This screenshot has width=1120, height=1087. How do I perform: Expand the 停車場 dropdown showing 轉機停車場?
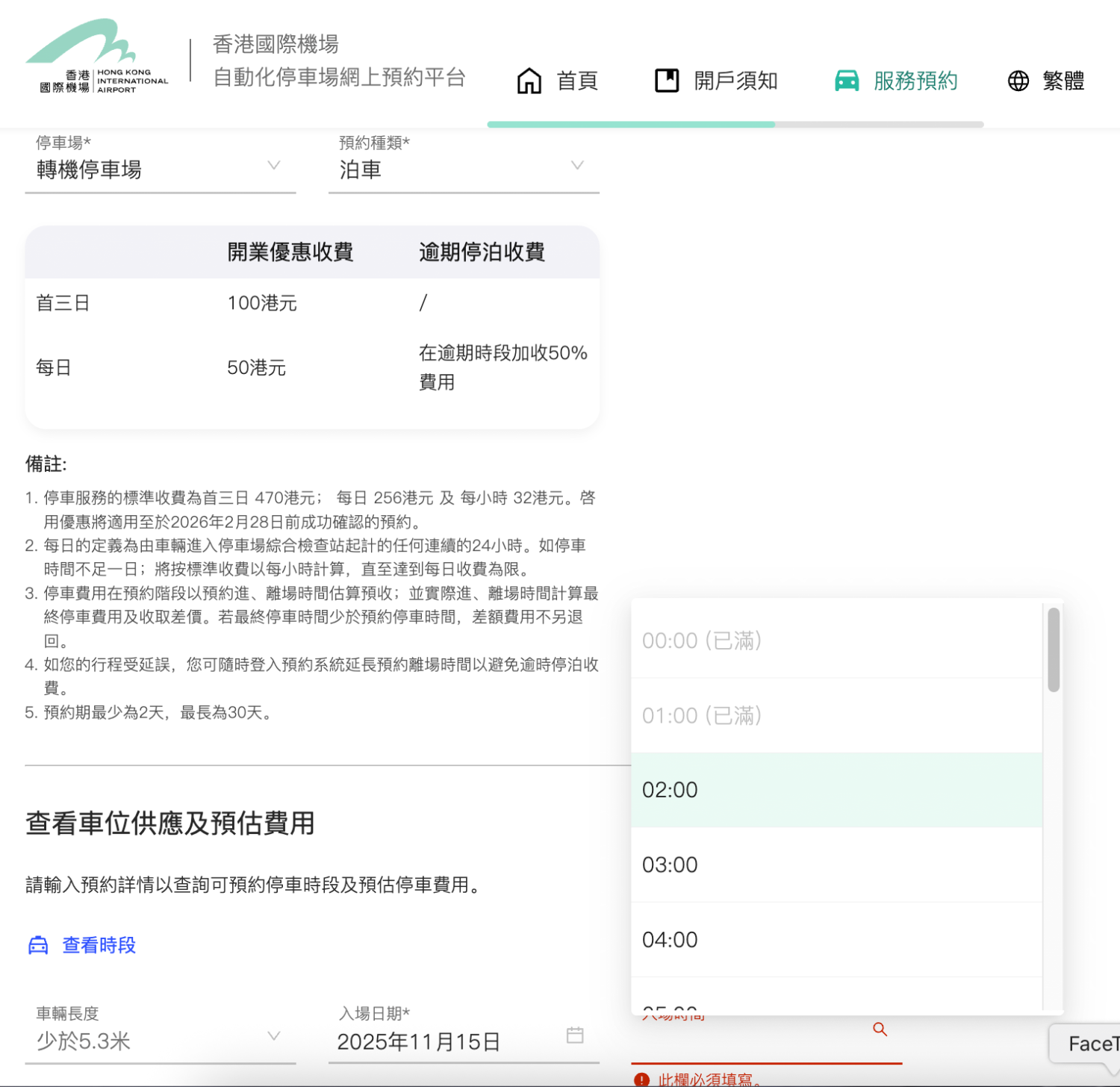click(x=160, y=169)
